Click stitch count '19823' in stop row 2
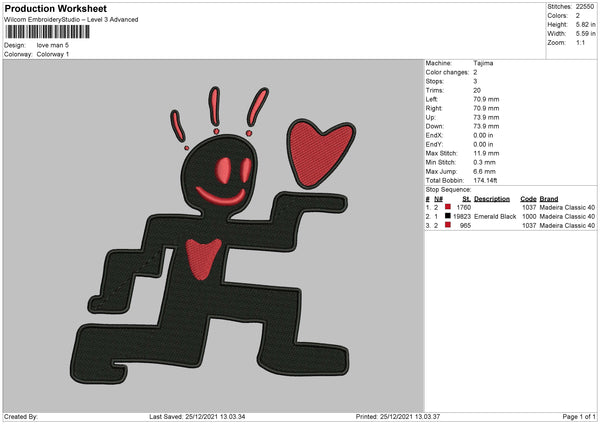Viewport: 600px width, 424px height. point(462,217)
